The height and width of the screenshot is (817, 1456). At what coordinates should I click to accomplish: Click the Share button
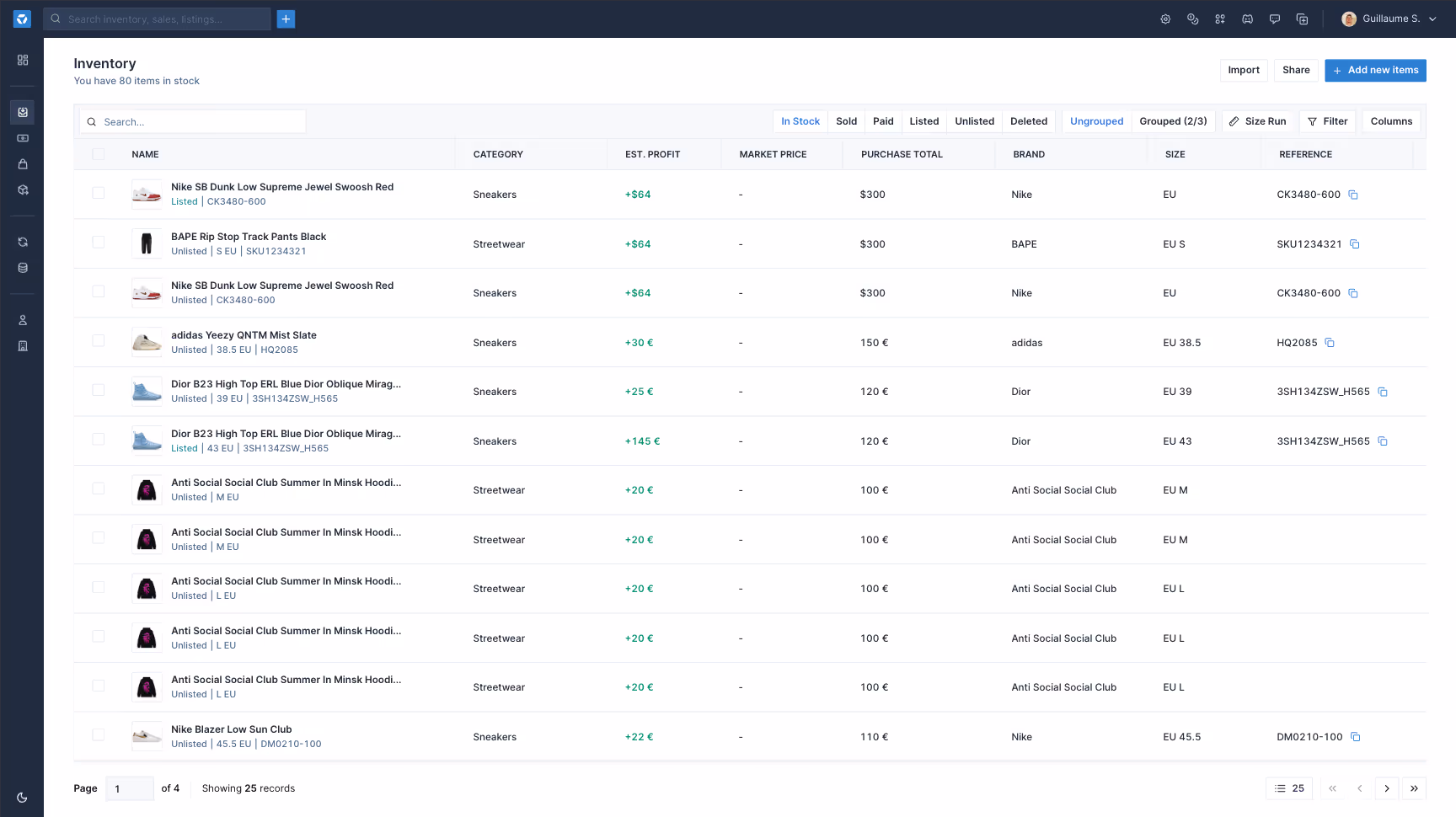point(1296,70)
